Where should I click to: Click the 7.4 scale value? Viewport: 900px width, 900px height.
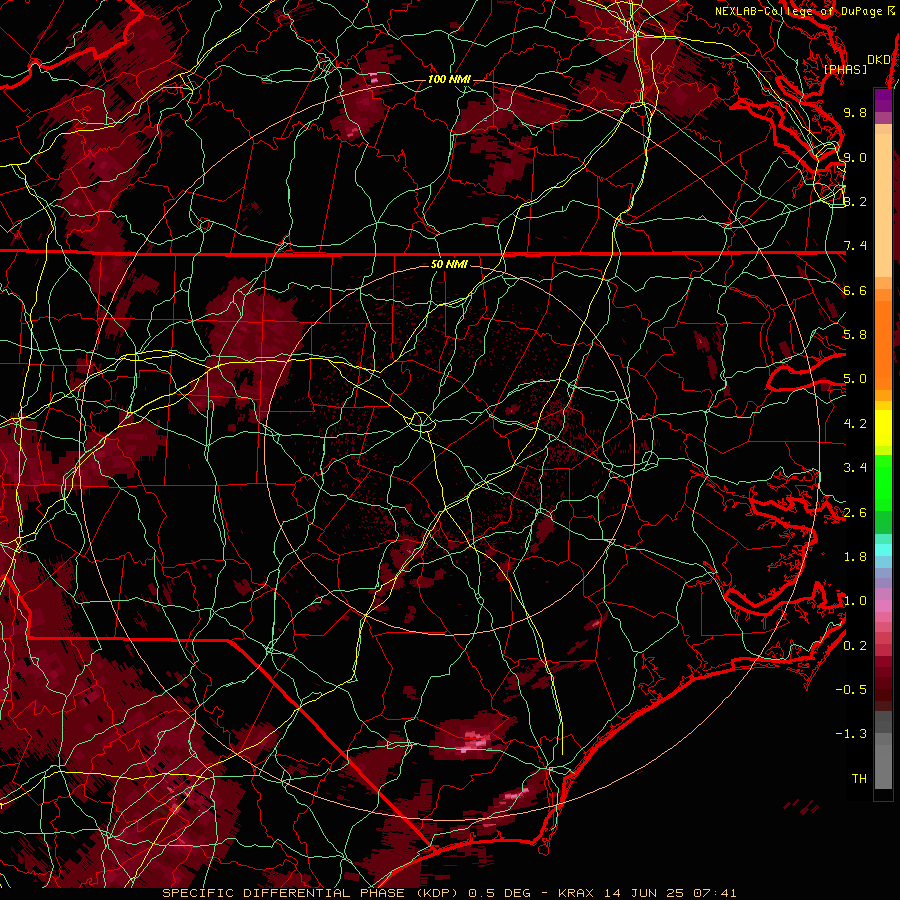(855, 246)
